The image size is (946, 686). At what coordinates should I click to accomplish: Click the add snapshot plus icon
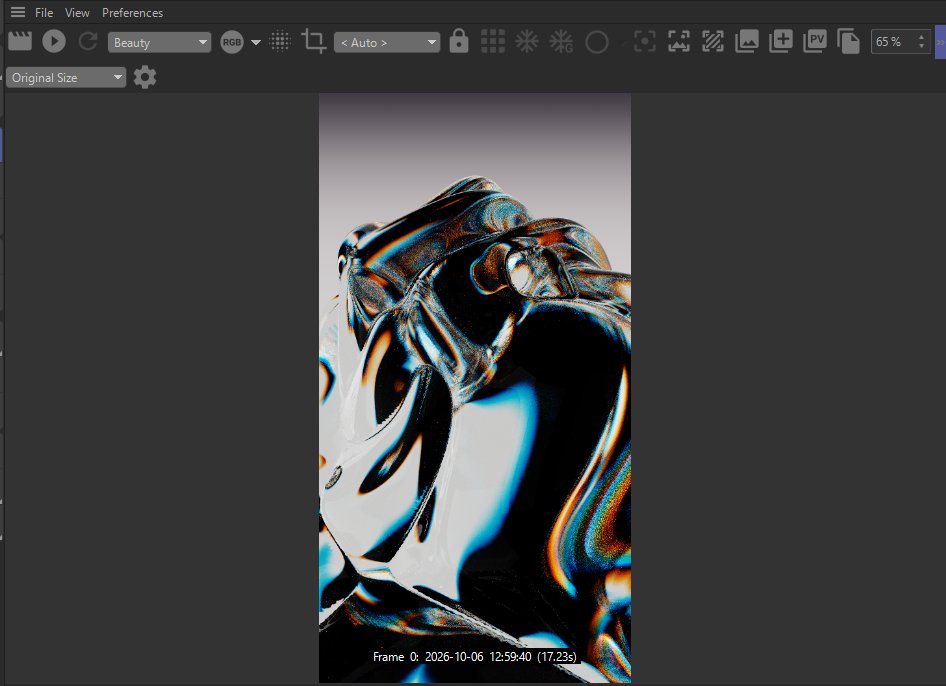click(x=781, y=42)
